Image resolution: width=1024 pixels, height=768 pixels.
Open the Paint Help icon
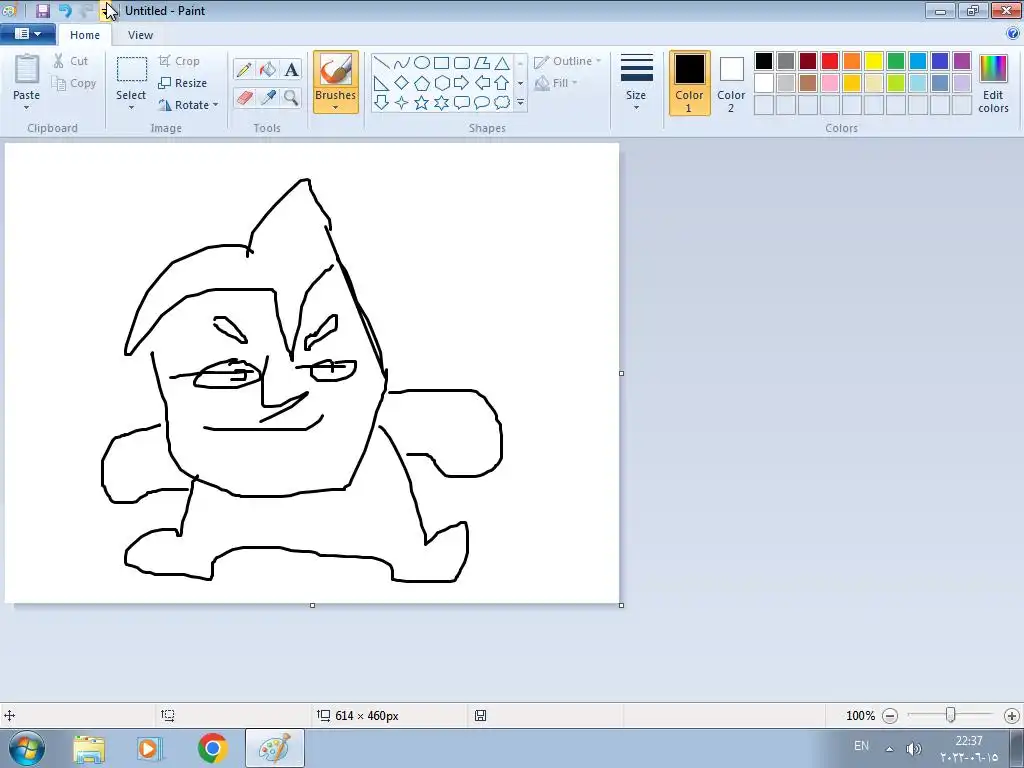point(1013,33)
